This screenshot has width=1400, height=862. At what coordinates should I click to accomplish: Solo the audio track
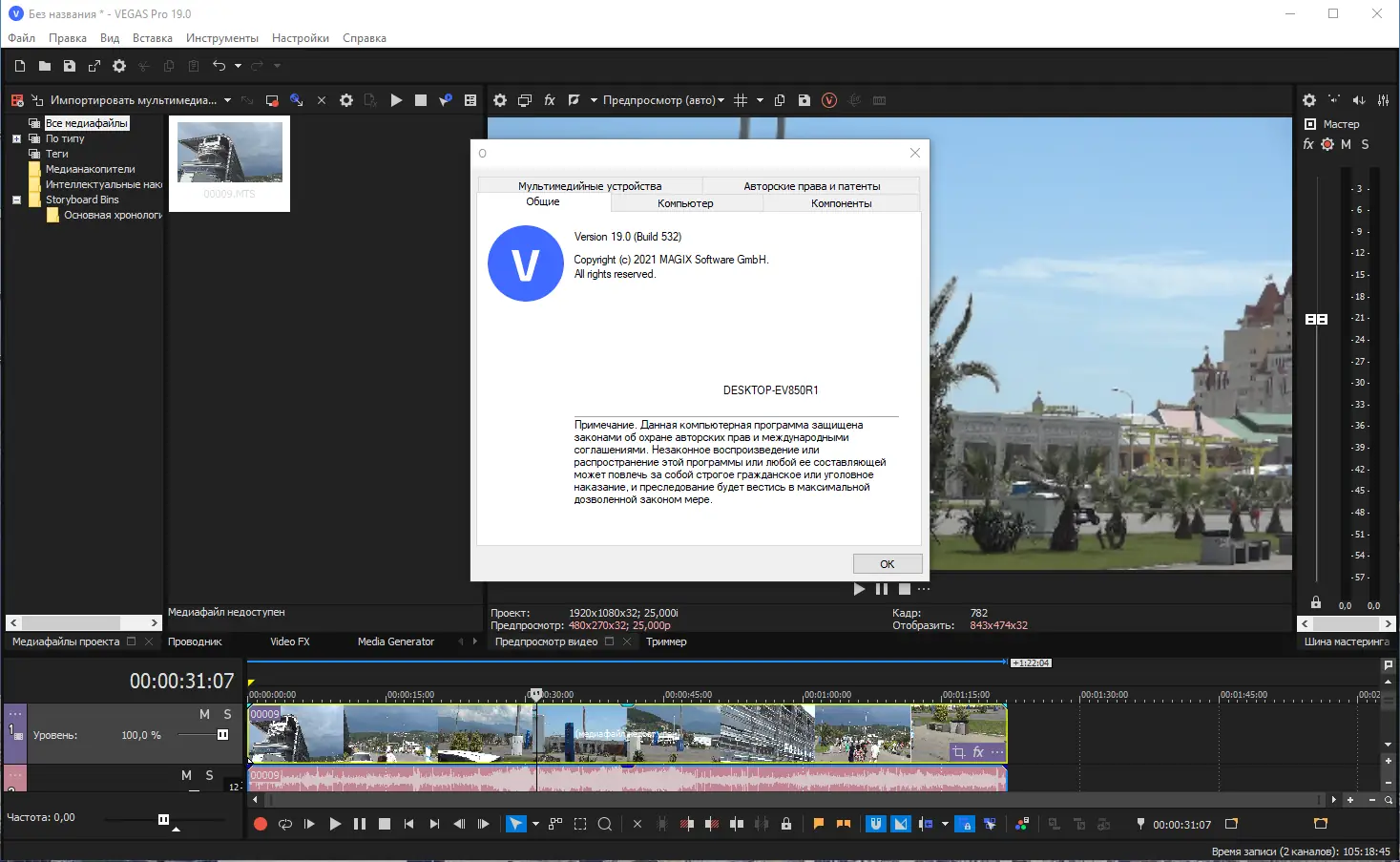[x=210, y=775]
